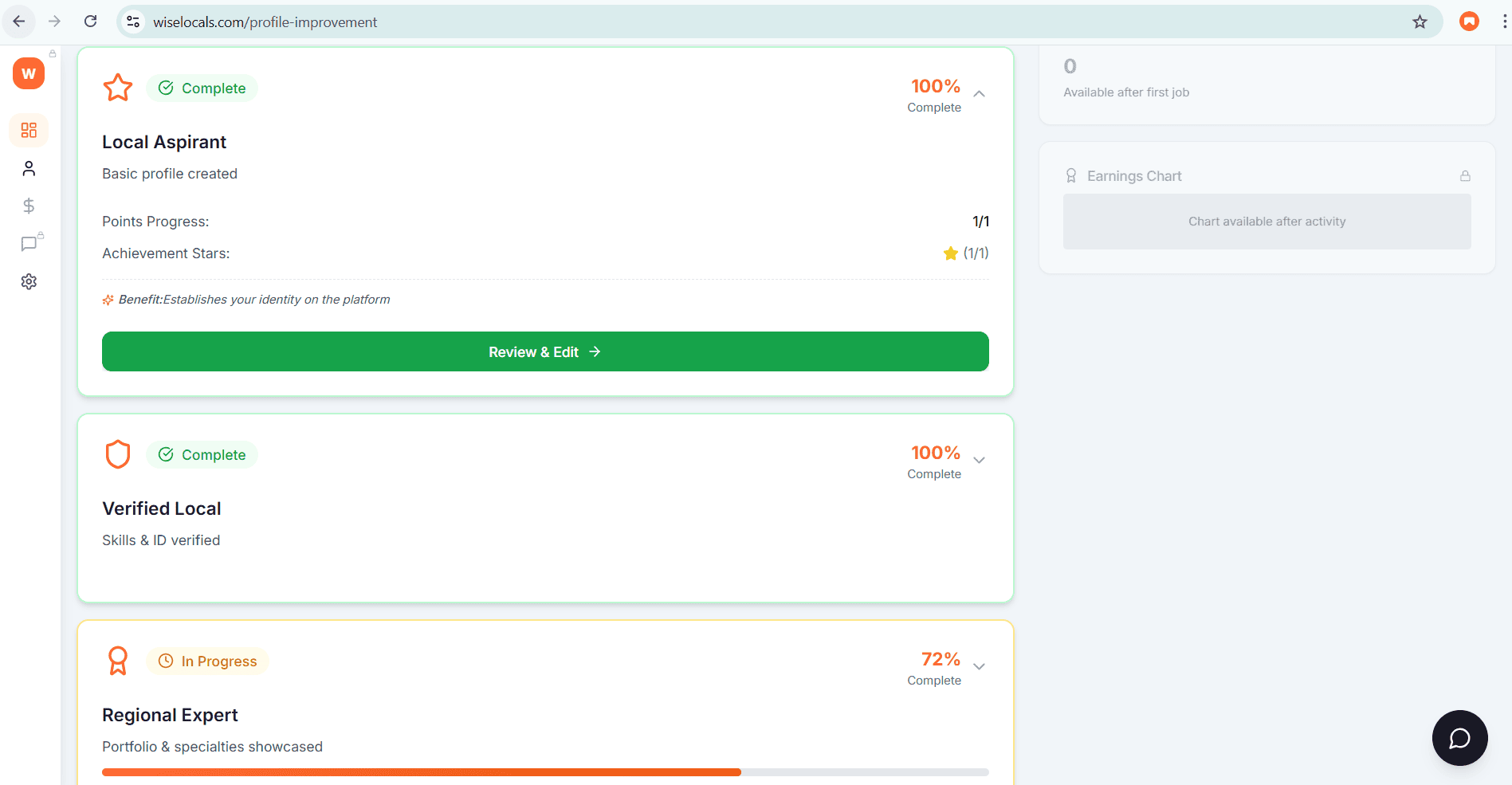1512x785 pixels.
Task: Click the shield icon on Verified Local card
Action: (x=117, y=453)
